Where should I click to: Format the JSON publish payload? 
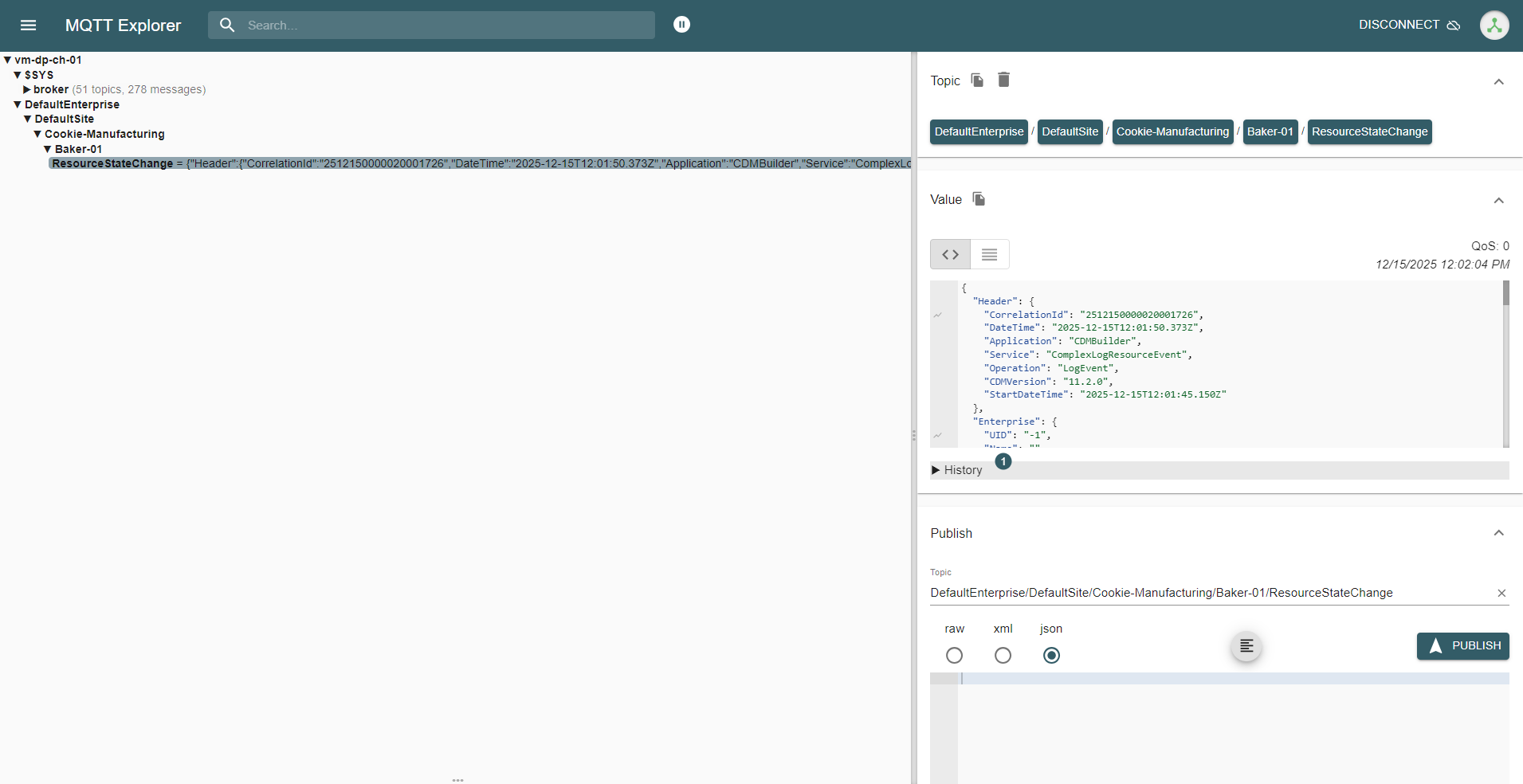pos(1246,646)
